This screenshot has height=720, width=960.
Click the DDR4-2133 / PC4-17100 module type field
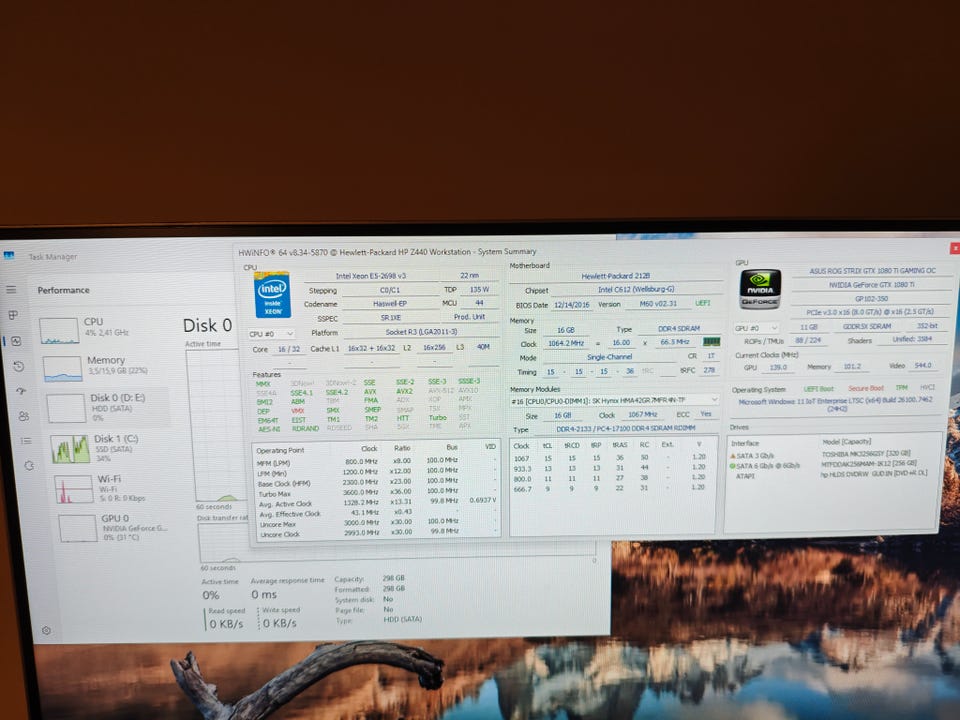click(x=625, y=429)
